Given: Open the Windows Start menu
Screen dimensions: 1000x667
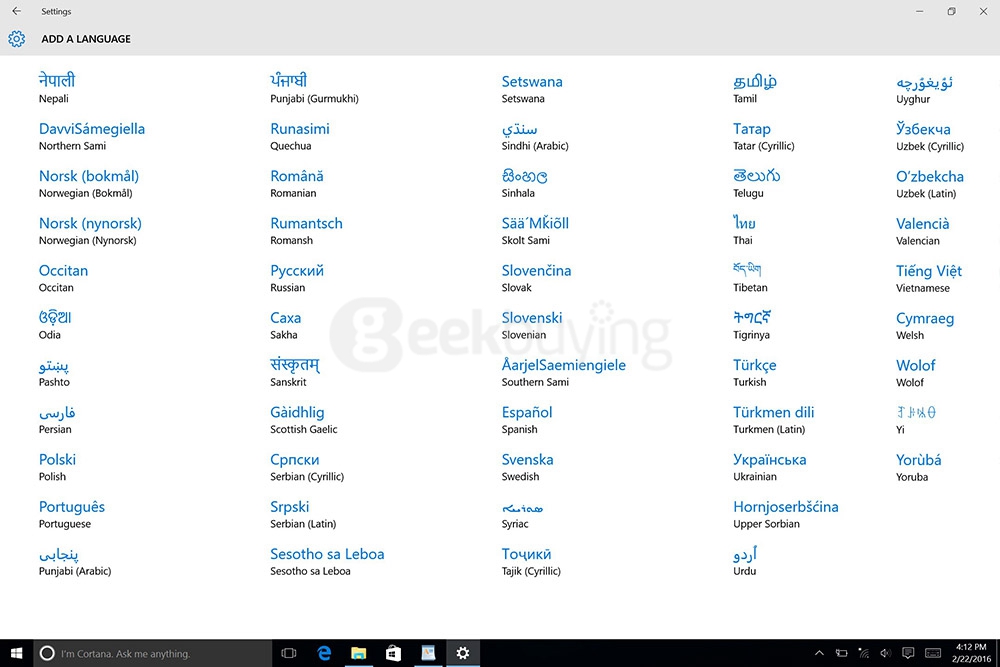Looking at the screenshot, I should (16, 653).
